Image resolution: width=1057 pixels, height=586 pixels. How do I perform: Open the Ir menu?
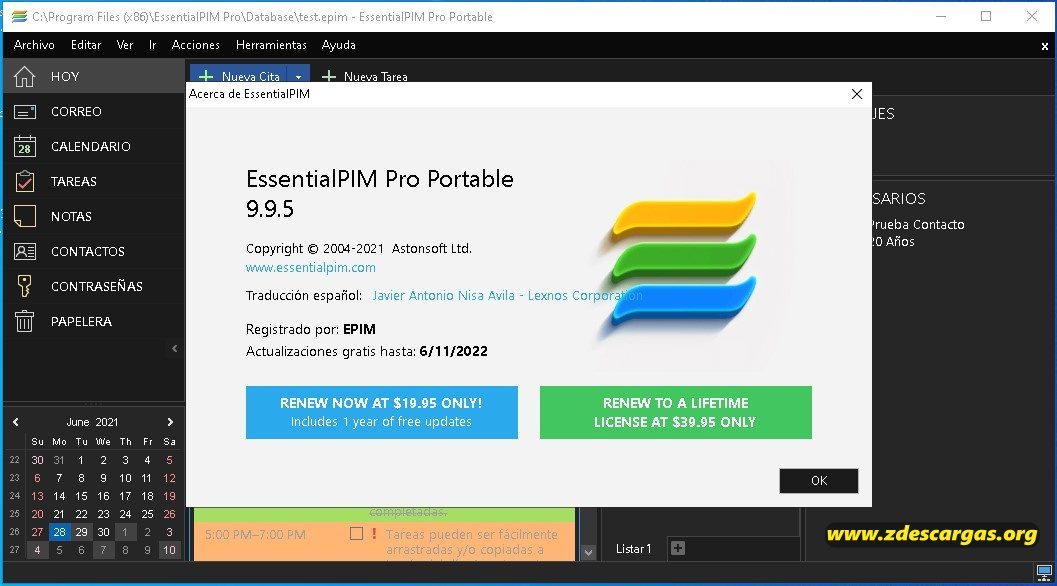(152, 45)
